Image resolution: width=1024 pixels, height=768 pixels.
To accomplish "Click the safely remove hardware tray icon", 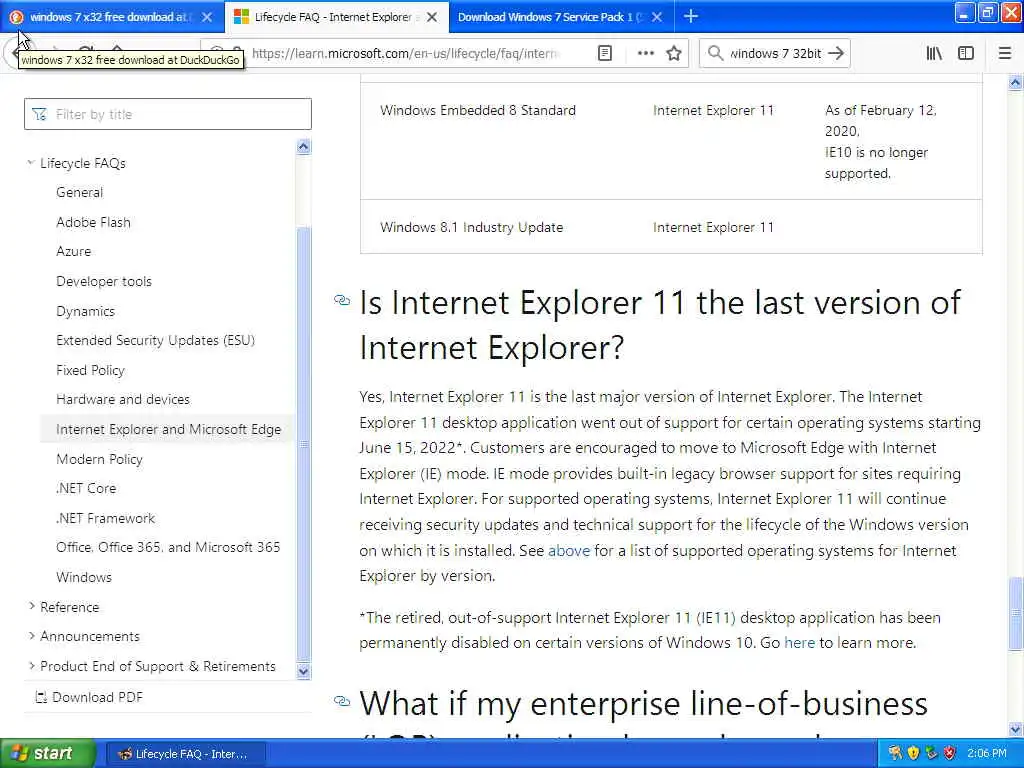I will (x=931, y=754).
